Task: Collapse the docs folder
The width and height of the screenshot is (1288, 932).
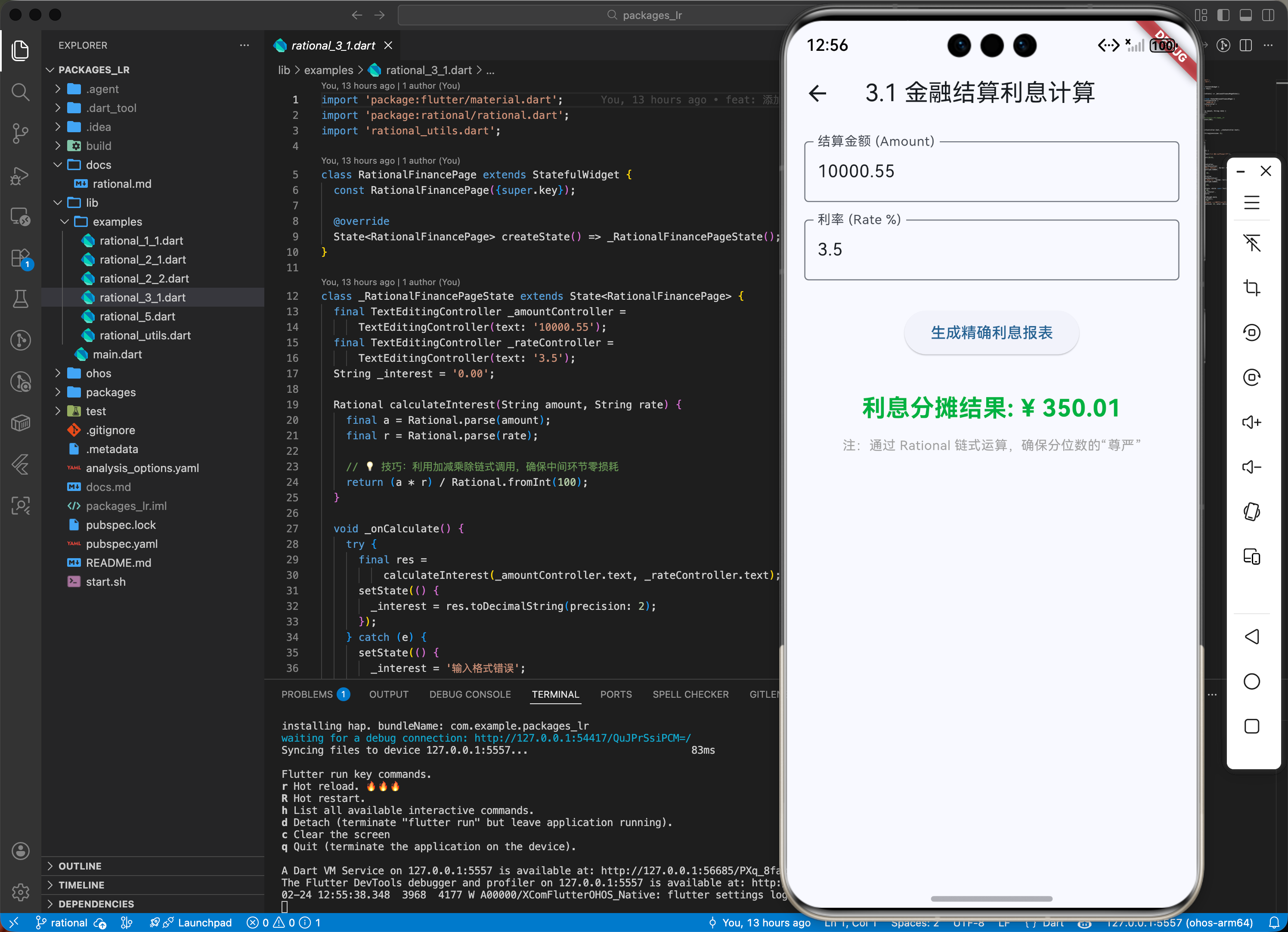Action: point(98,165)
